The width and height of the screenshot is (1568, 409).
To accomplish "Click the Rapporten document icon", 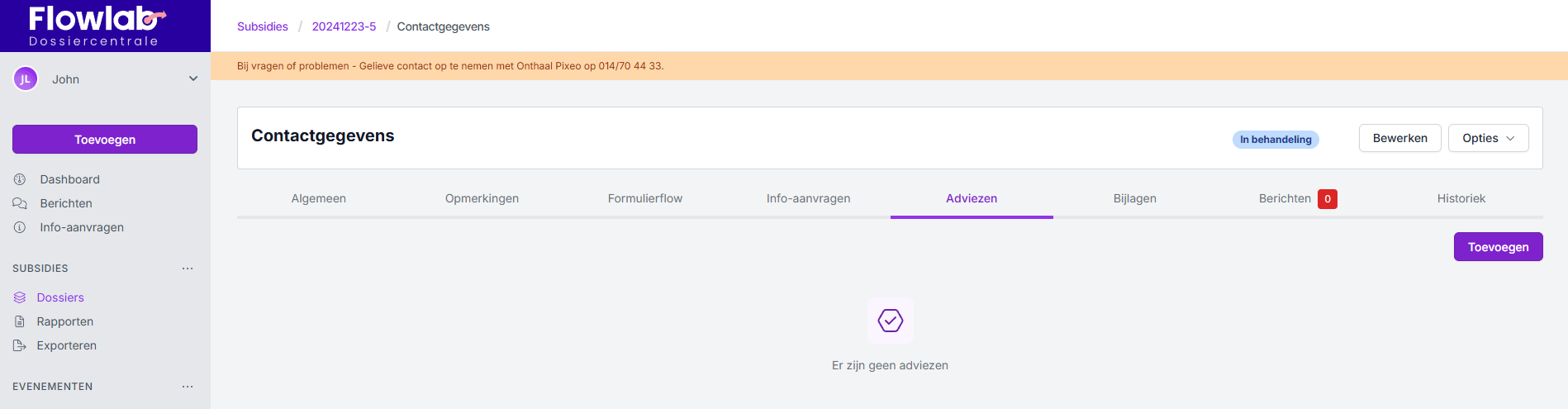I will [20, 321].
